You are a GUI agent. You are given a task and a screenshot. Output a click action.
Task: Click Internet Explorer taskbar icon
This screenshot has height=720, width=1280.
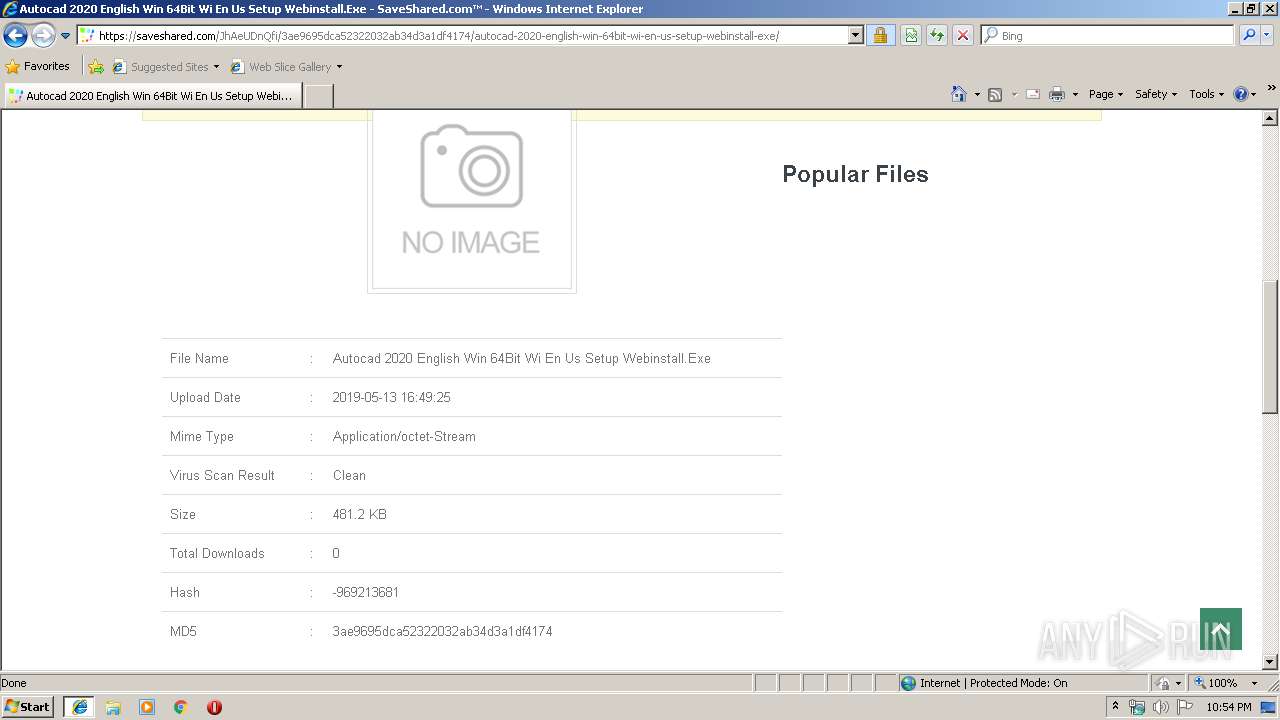pos(79,707)
